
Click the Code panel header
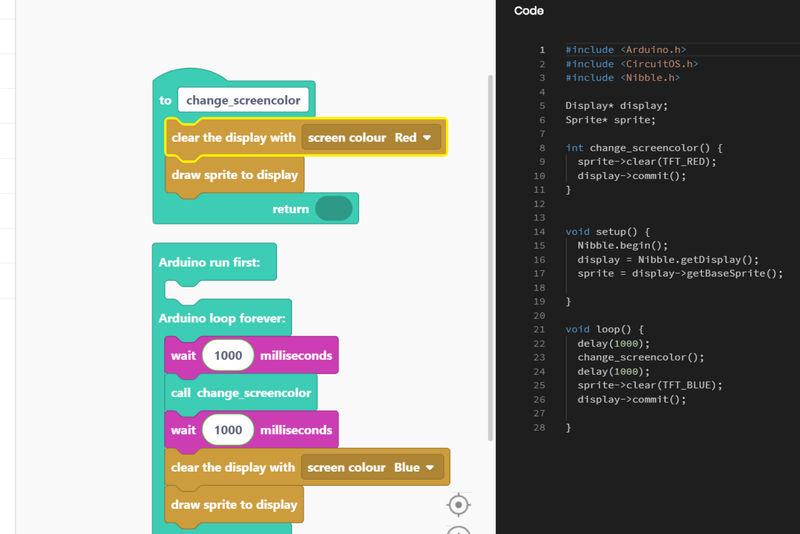pos(529,11)
